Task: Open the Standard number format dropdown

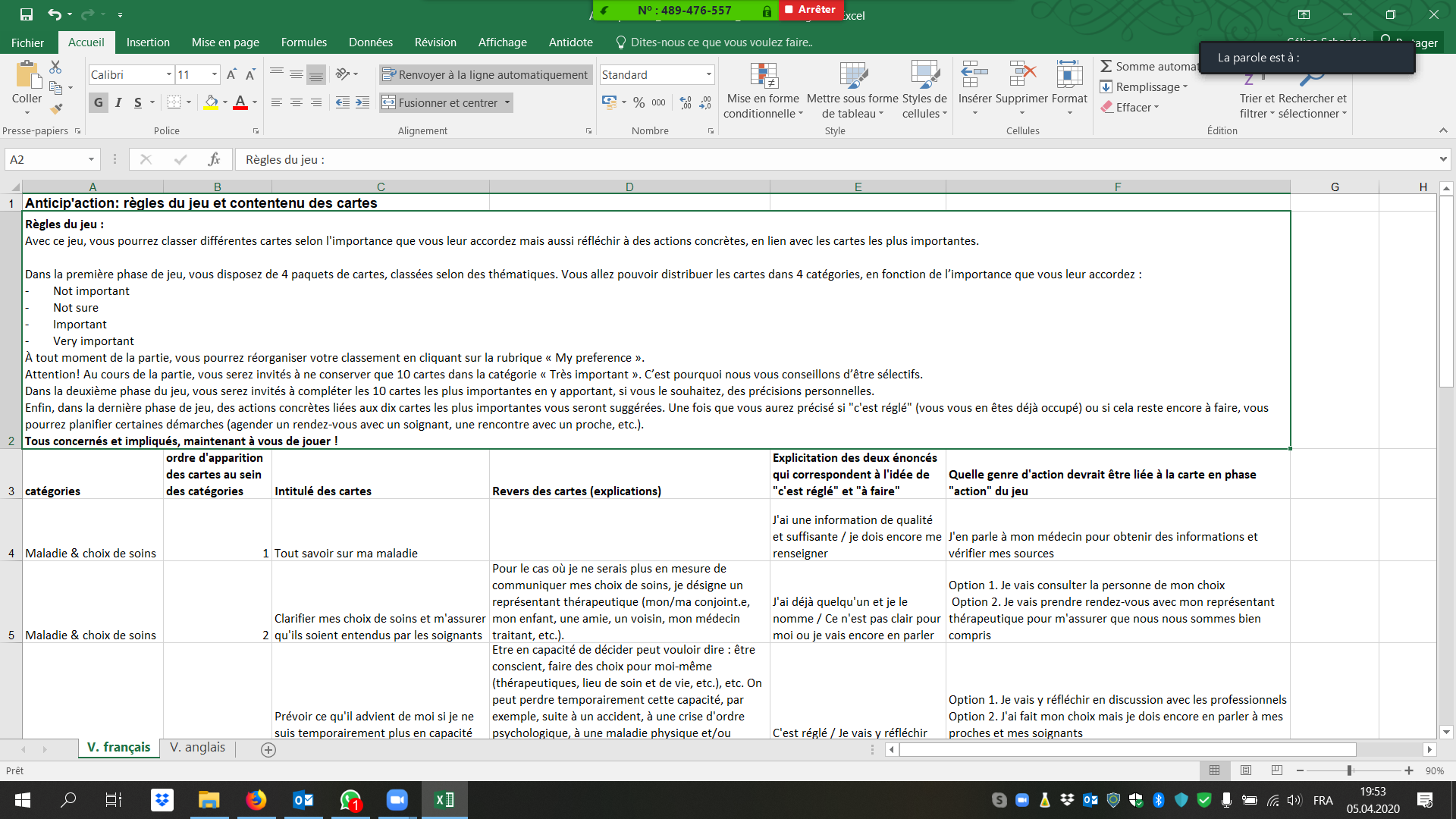Action: click(x=709, y=74)
